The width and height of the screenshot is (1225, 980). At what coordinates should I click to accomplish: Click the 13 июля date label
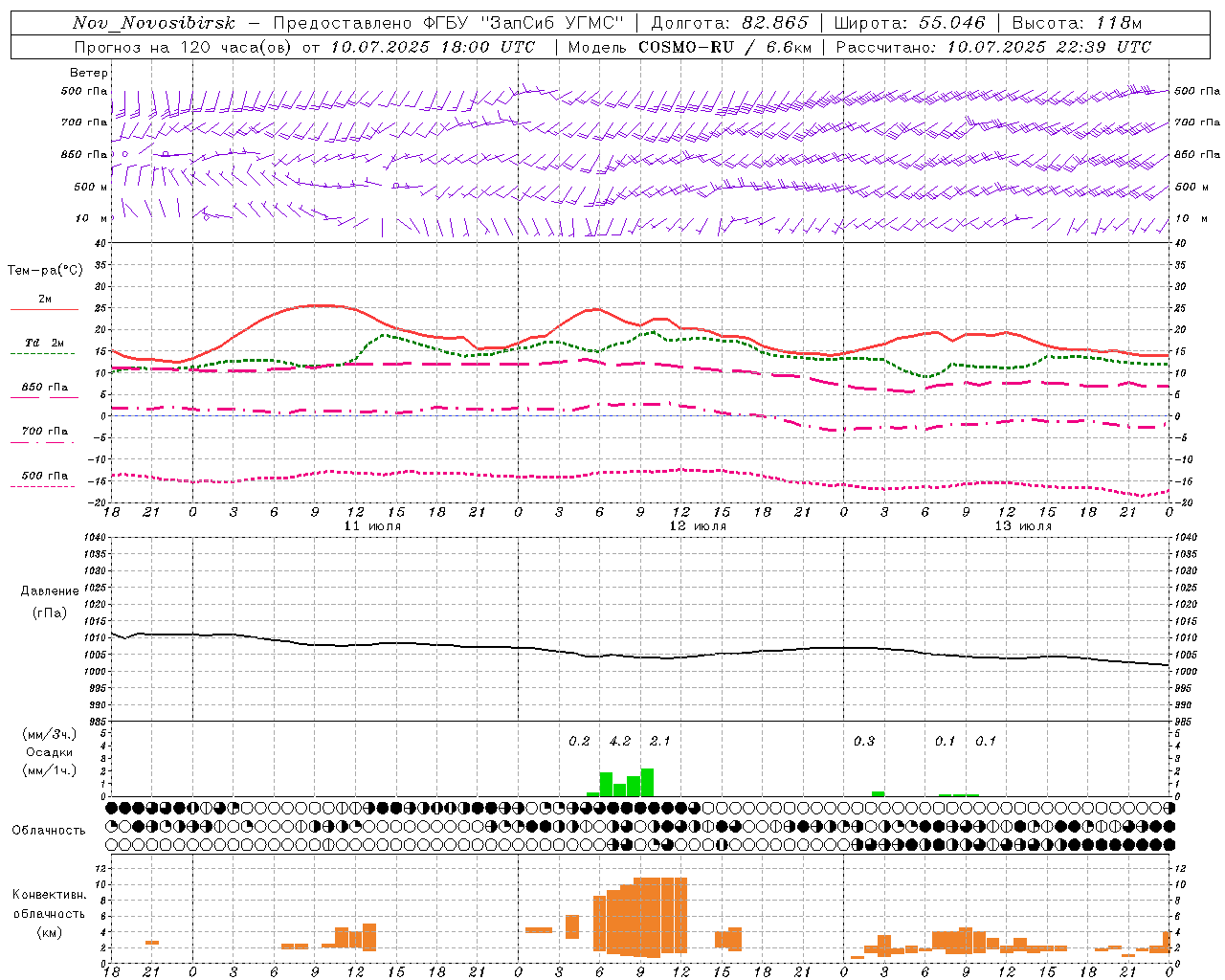coord(1023,526)
